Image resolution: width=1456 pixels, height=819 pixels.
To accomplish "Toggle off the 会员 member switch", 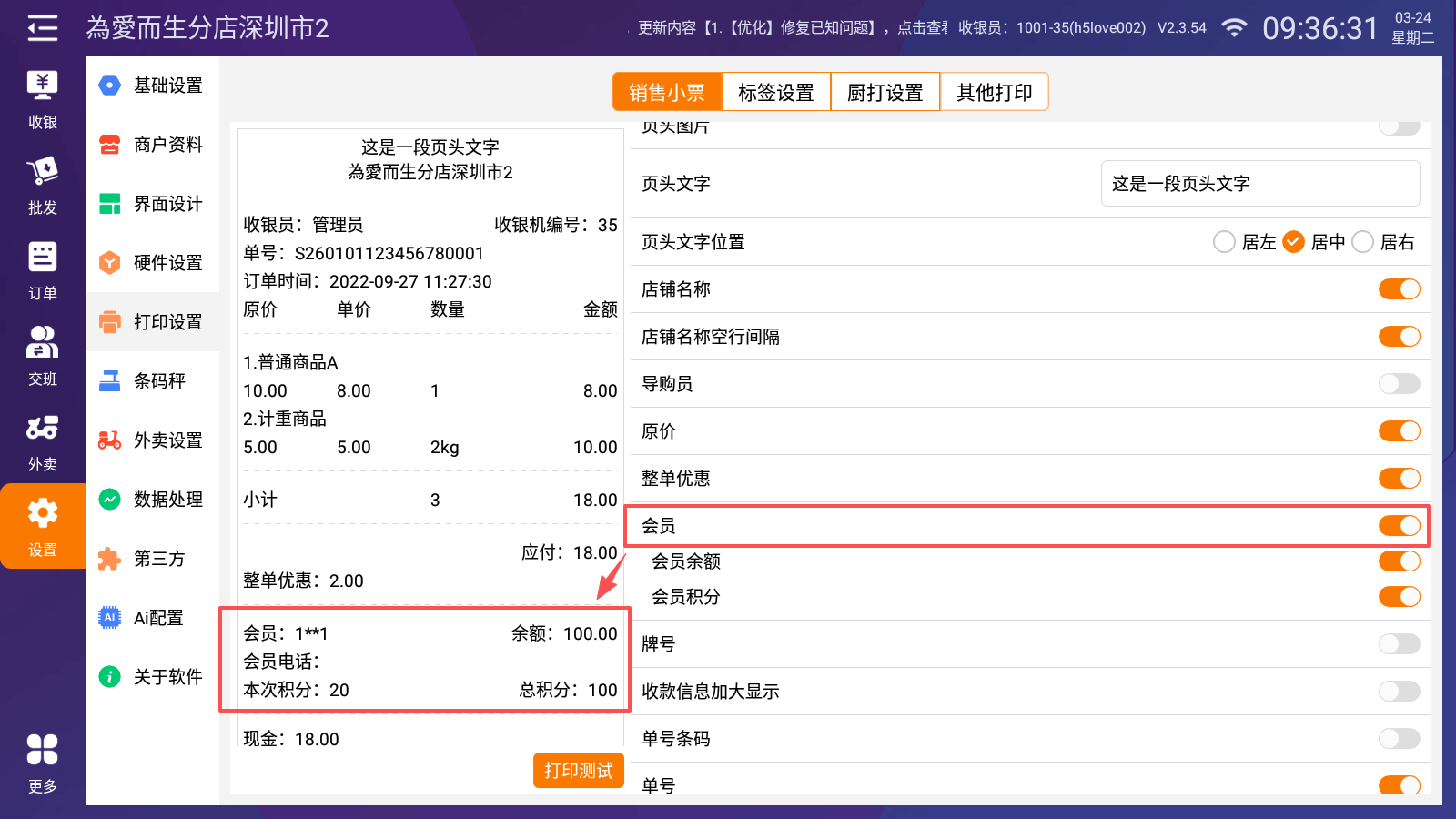I will (1399, 526).
